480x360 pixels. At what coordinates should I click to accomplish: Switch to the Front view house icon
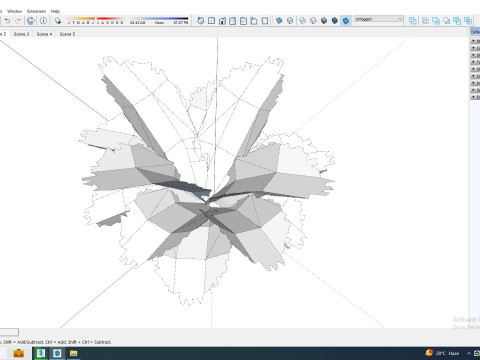click(222, 21)
